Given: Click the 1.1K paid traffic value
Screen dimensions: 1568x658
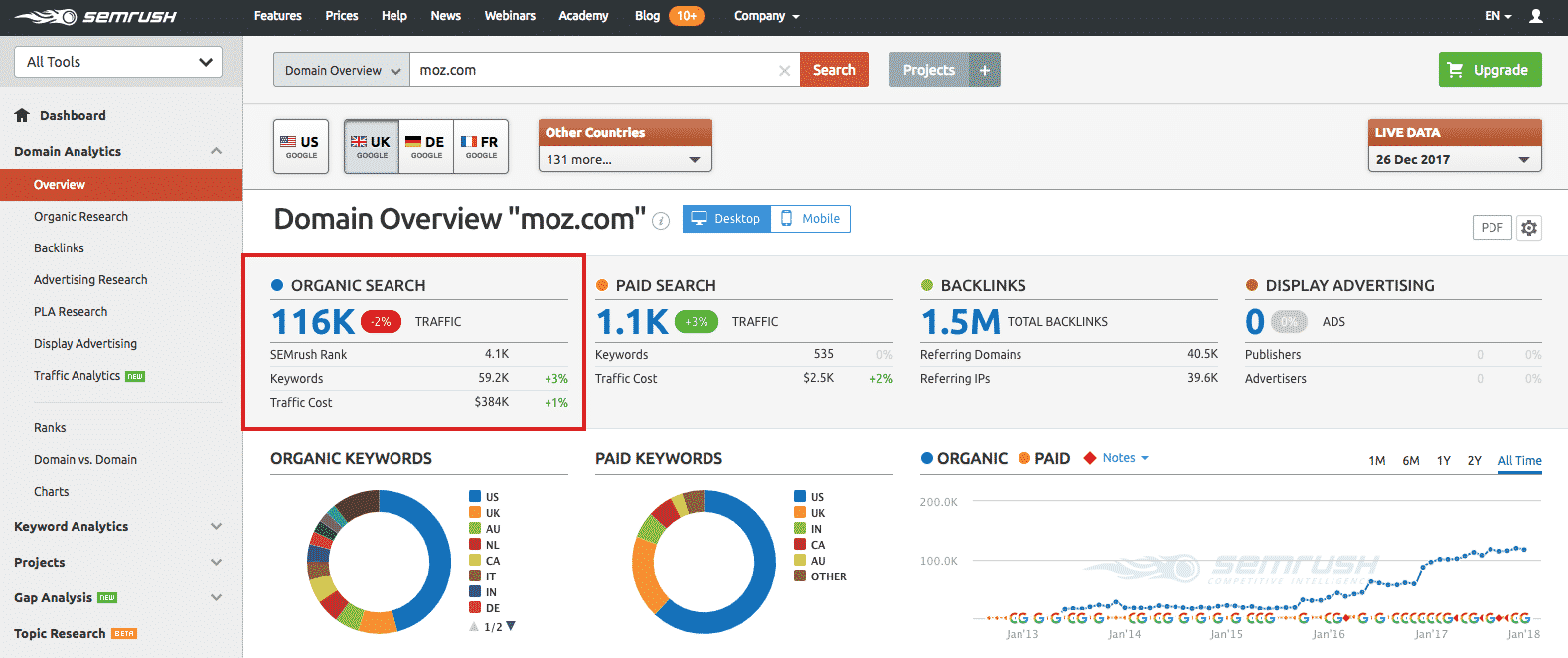Looking at the screenshot, I should pos(632,322).
